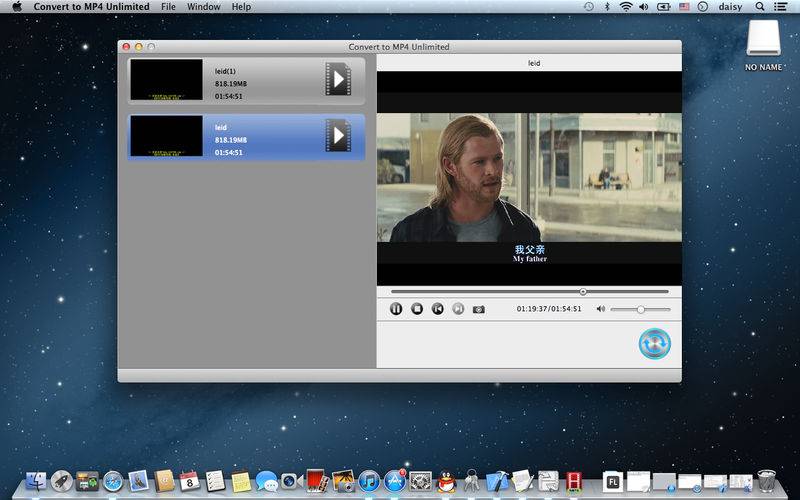
Task: Click the Bluetooth icon in menu bar
Action: [607, 7]
